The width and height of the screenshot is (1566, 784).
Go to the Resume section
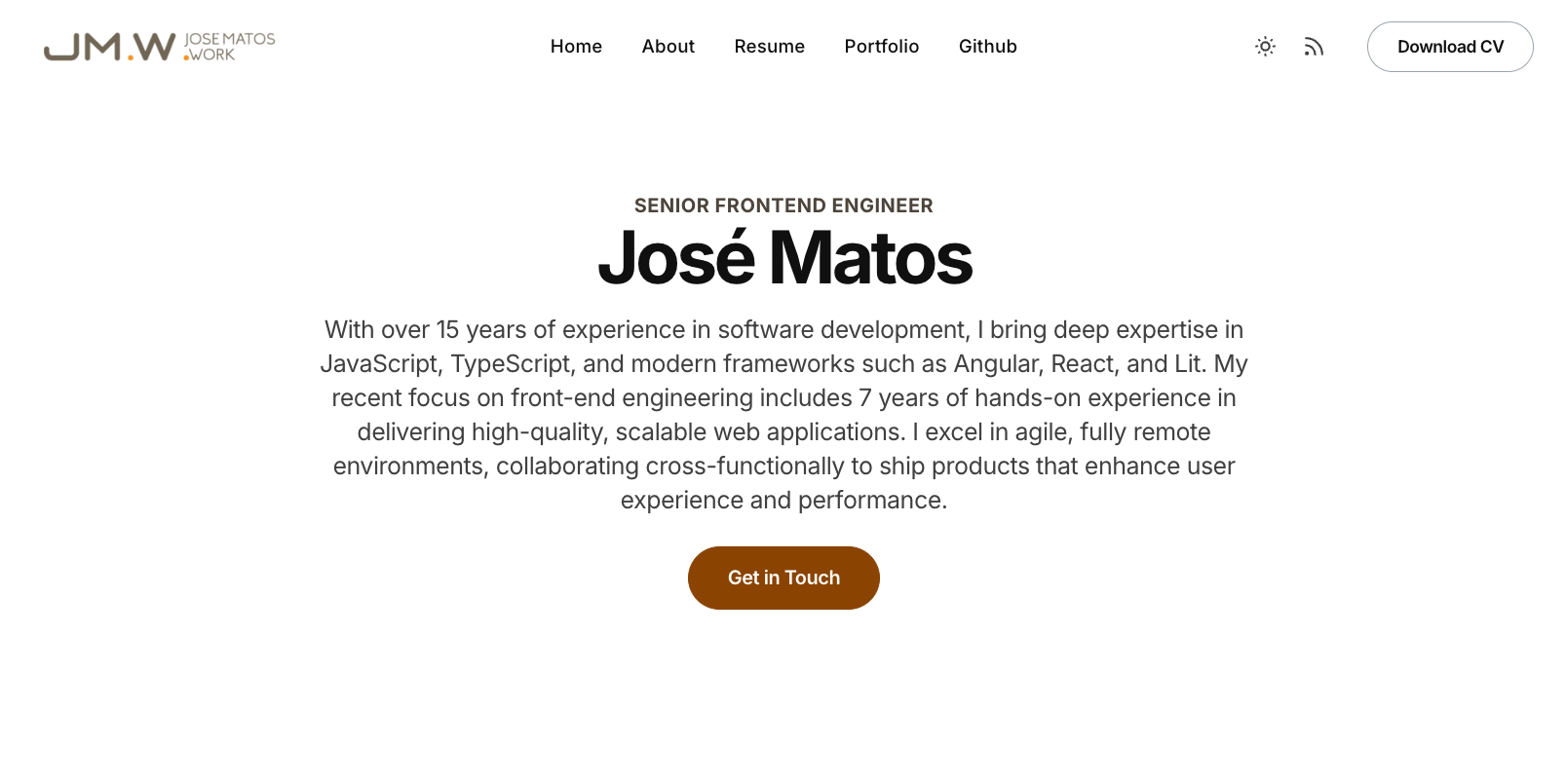(x=769, y=46)
